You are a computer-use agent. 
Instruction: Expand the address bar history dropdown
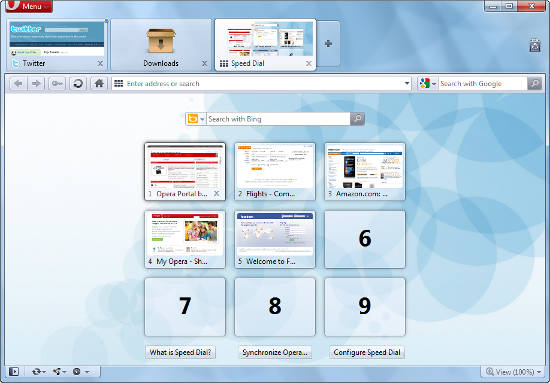click(x=407, y=83)
